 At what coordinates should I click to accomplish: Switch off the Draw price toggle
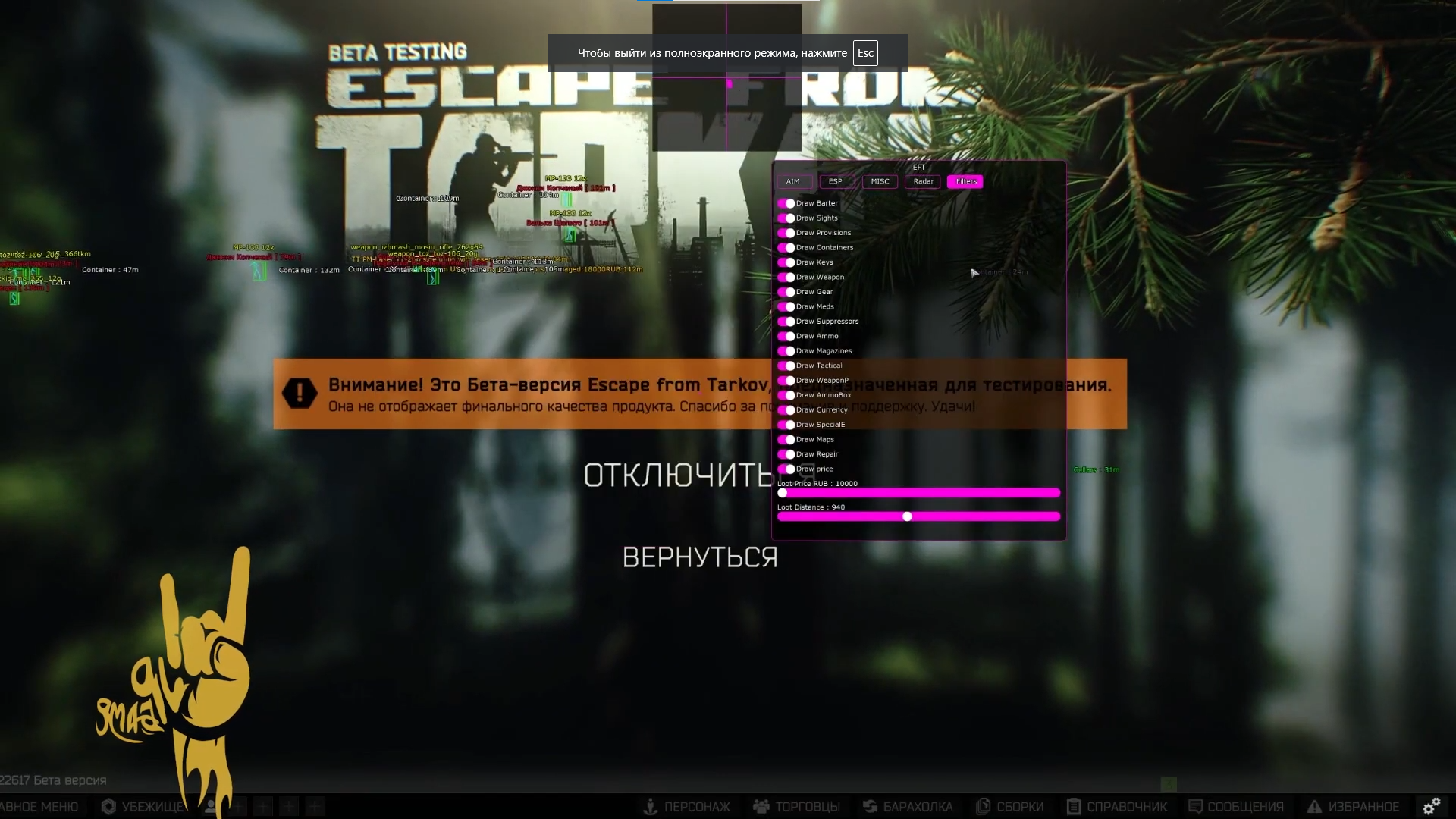786,469
